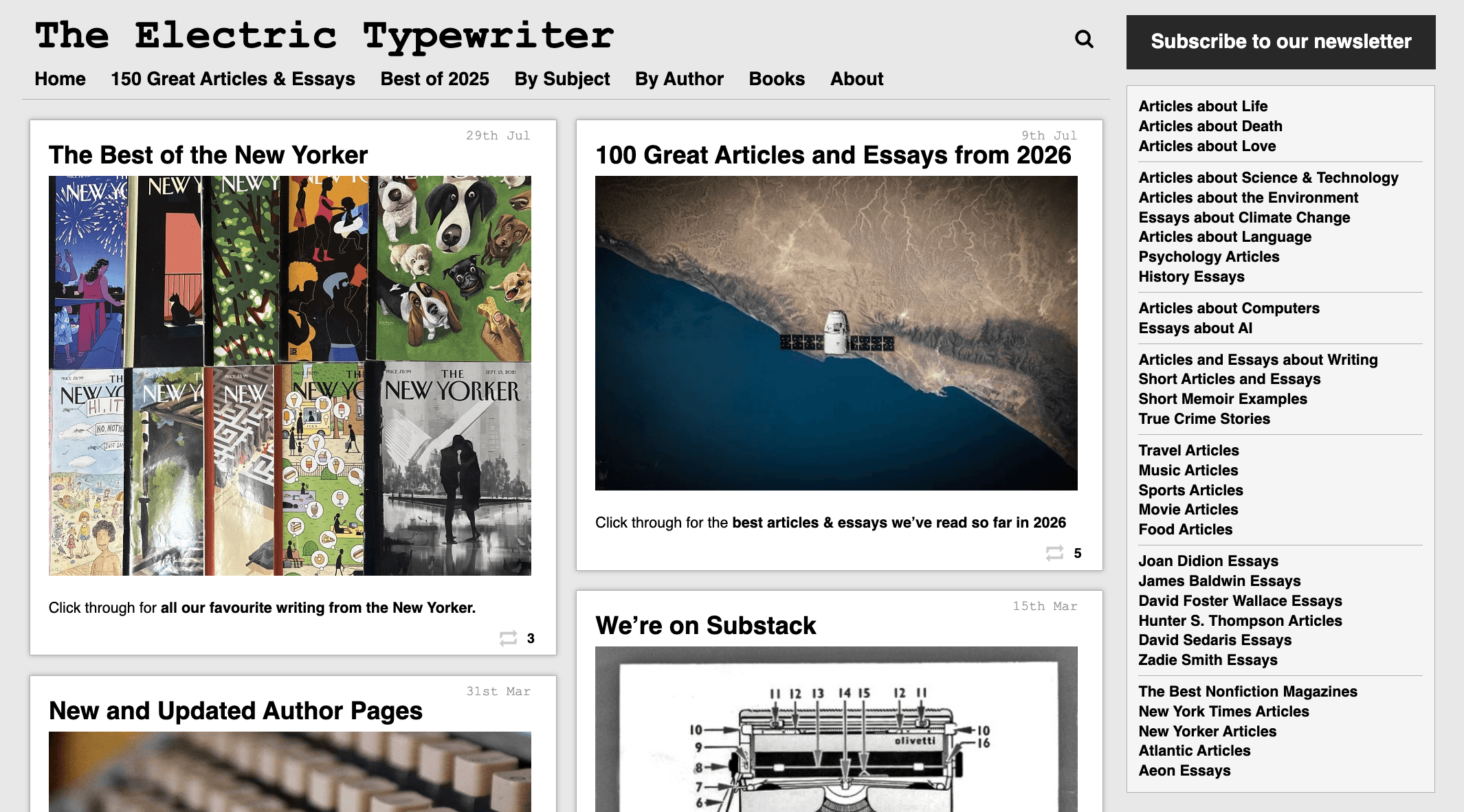Open Articles about Science & Technology
This screenshot has width=1464, height=812.
click(x=1269, y=178)
